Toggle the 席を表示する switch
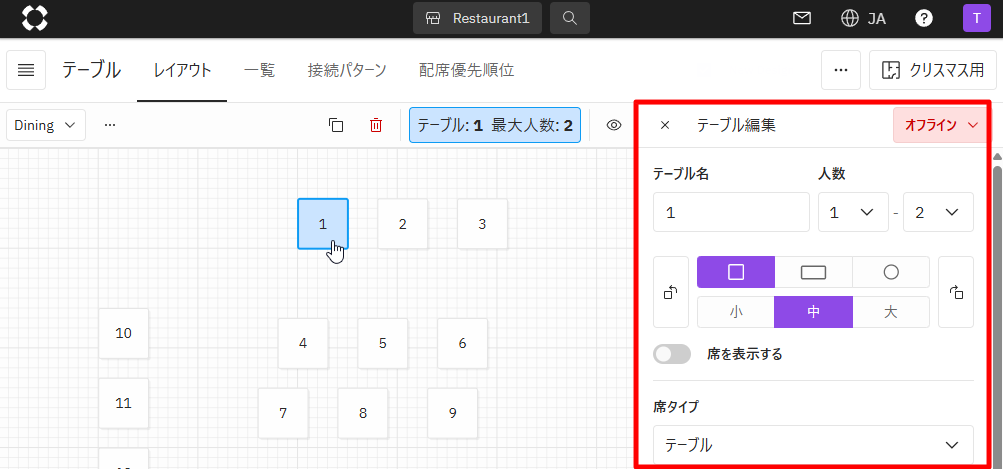Screen dimensions: 1003x469 (672, 354)
